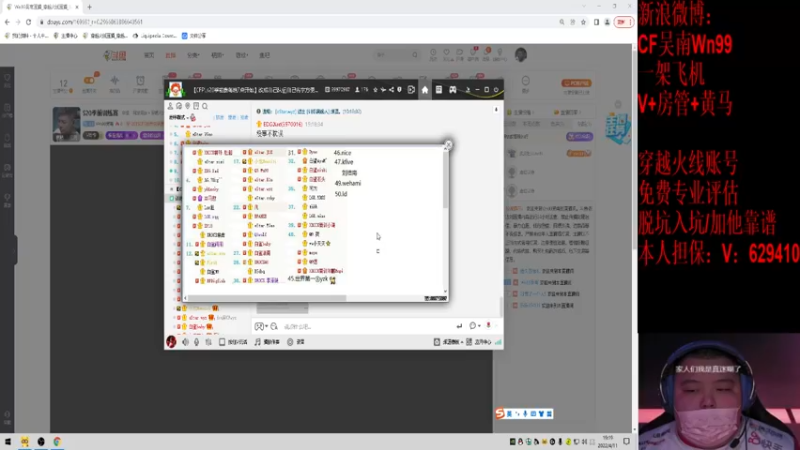Click the popup scroll-left arrow

tap(186, 298)
